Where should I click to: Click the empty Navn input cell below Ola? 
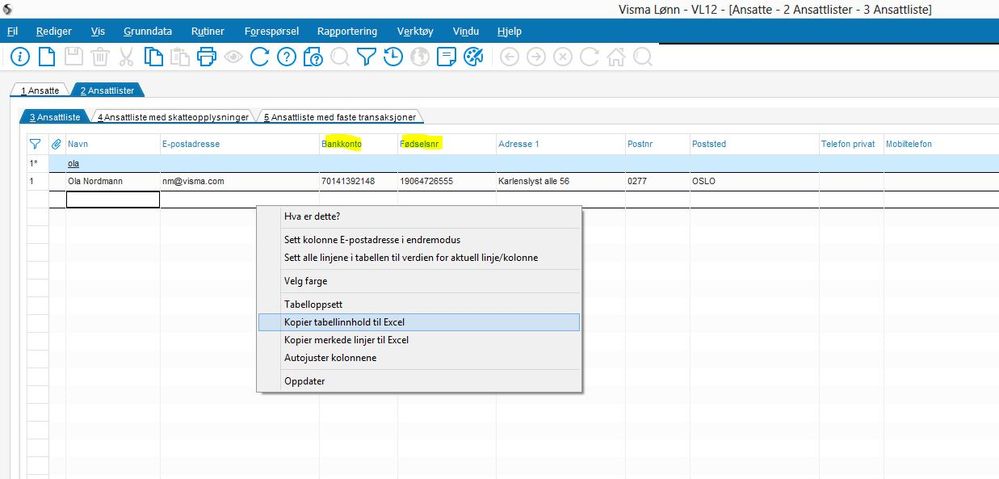(x=113, y=199)
